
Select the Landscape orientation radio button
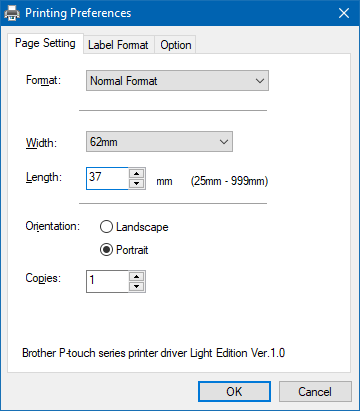point(106,227)
